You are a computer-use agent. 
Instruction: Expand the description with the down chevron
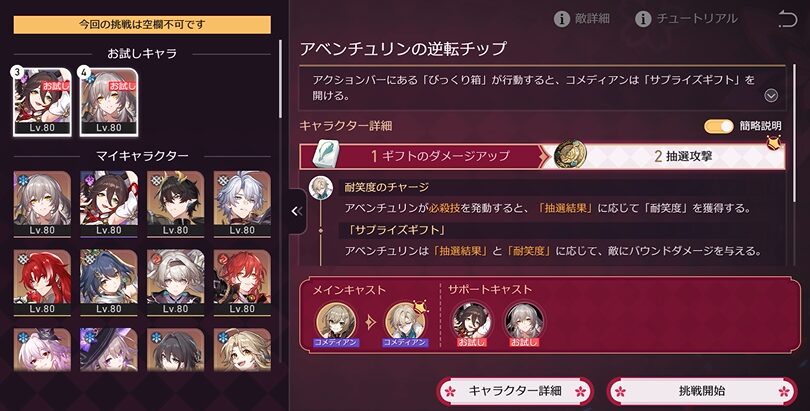[x=771, y=96]
